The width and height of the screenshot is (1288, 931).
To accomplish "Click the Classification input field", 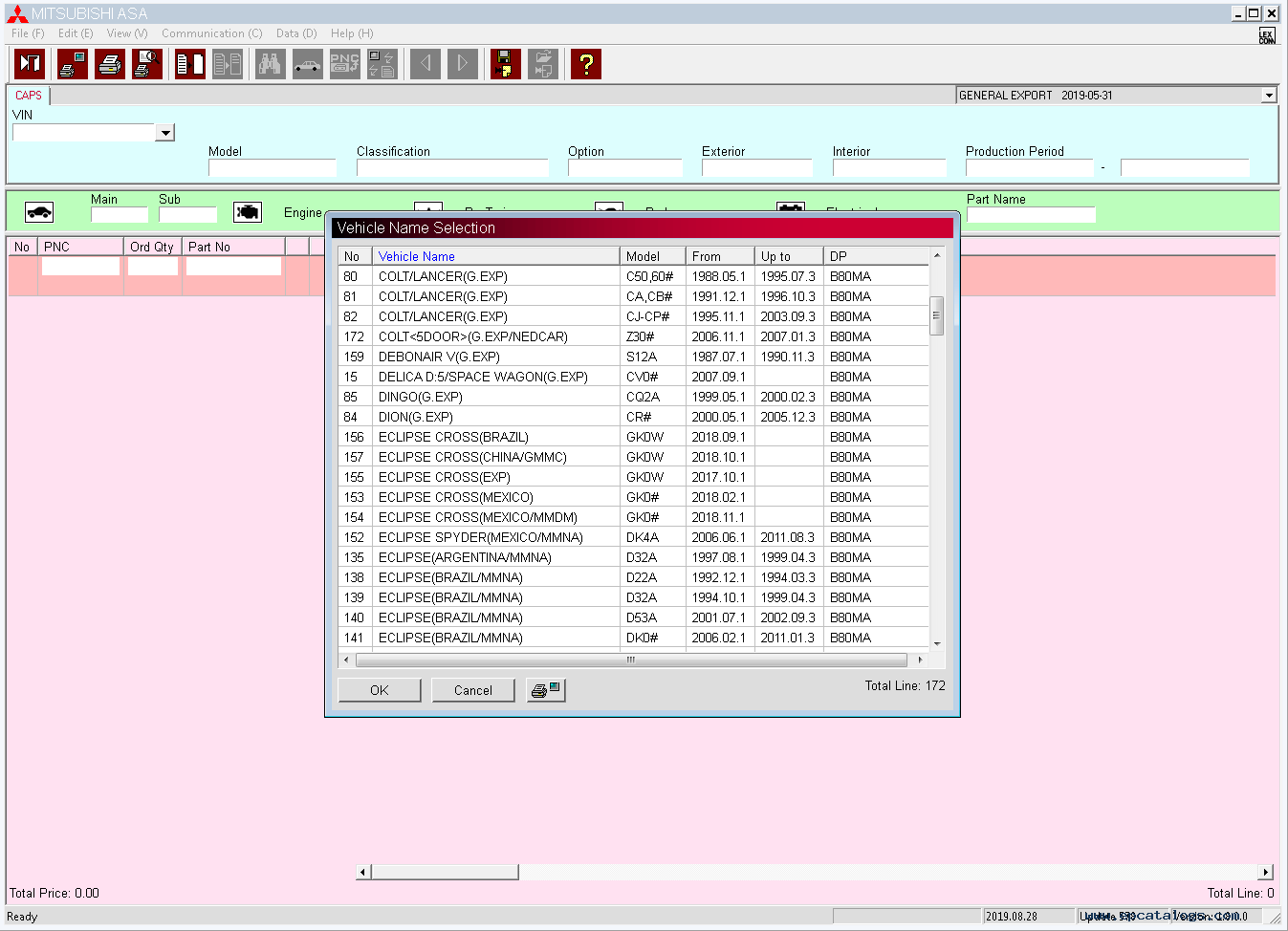I will point(452,168).
